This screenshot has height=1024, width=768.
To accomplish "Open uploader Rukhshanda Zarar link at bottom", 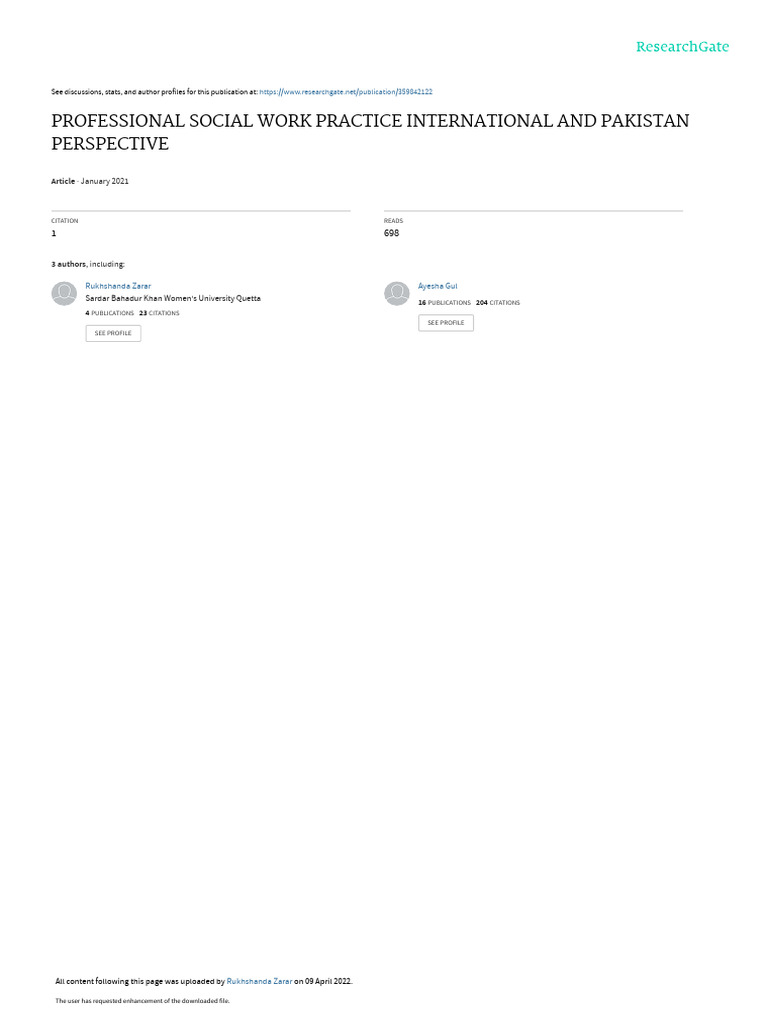I will pyautogui.click(x=259, y=981).
